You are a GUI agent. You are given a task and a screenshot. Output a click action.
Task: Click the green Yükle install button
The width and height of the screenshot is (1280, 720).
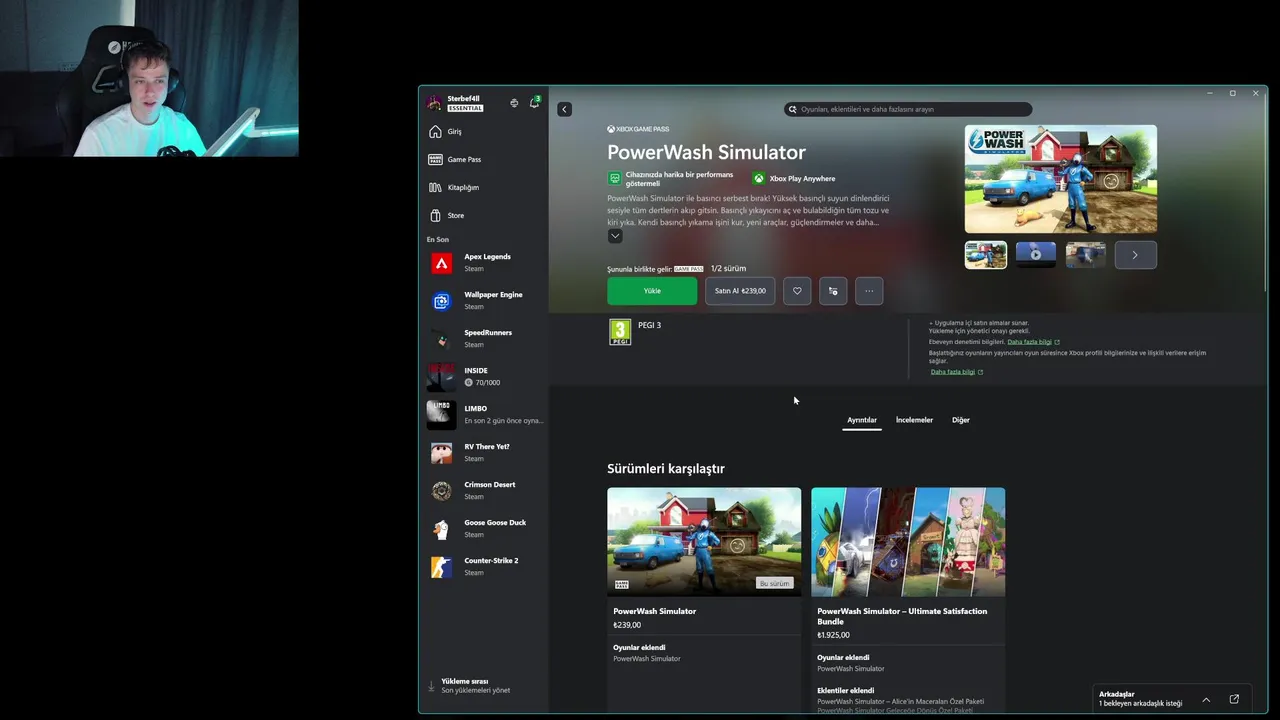point(652,291)
